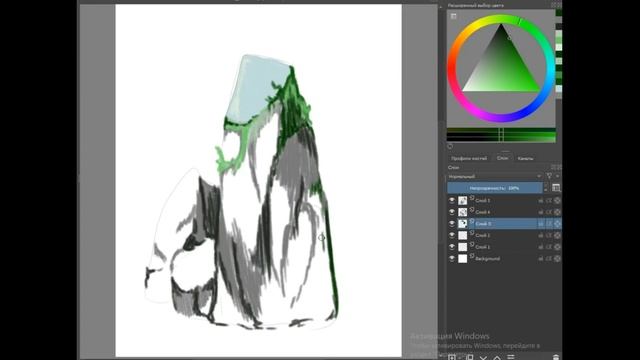Viewport: 640px width, 360px height.
Task: Click lock icon on the Background layer
Action: pyautogui.click(x=541, y=259)
